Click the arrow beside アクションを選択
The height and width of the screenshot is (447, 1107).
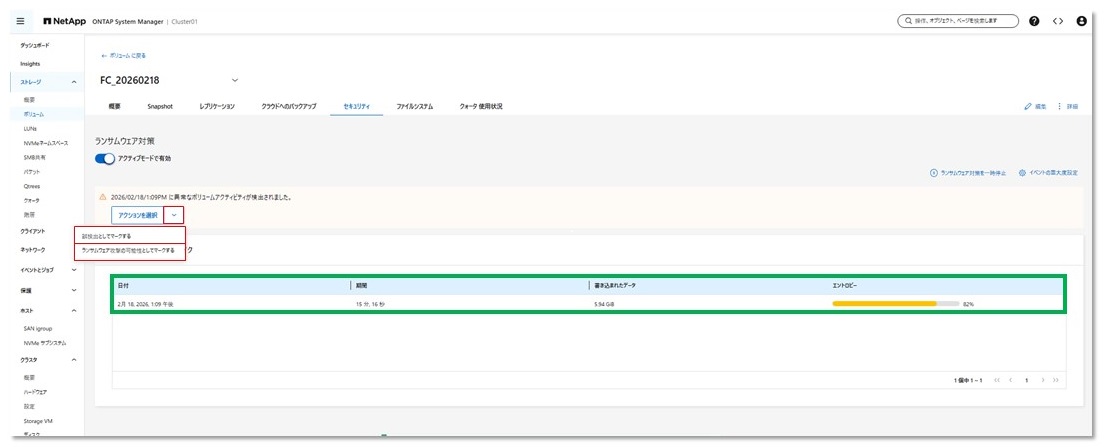point(174,215)
